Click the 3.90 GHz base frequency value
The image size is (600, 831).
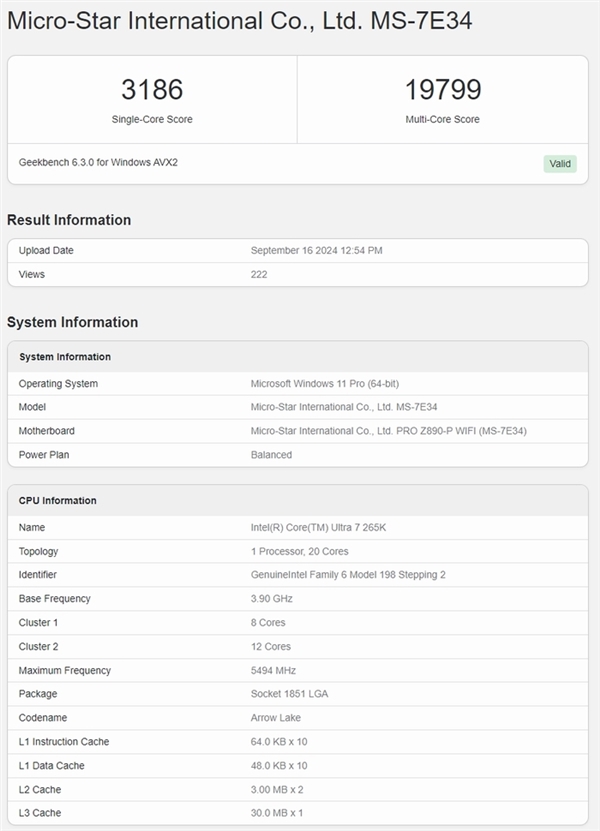coord(271,599)
